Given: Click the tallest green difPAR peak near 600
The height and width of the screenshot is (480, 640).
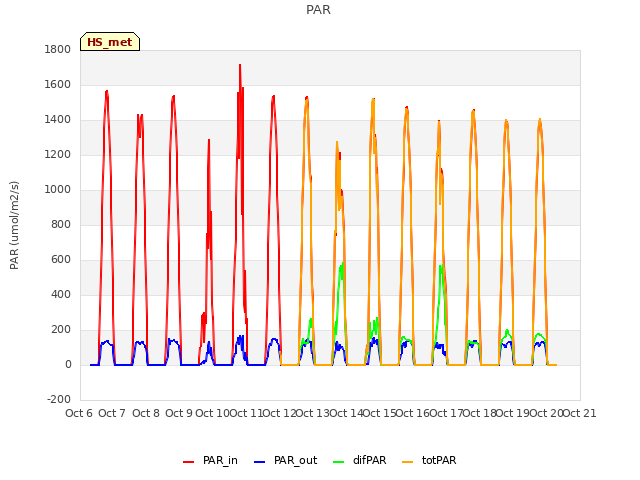Looking at the screenshot, I should [x=342, y=263].
